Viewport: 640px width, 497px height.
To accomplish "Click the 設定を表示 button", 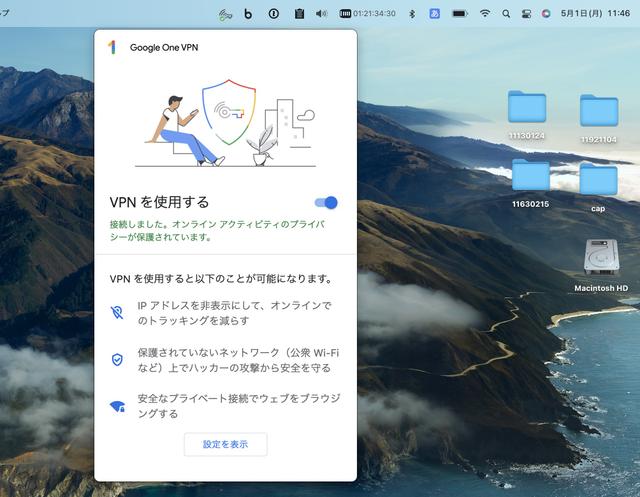I will 226,444.
